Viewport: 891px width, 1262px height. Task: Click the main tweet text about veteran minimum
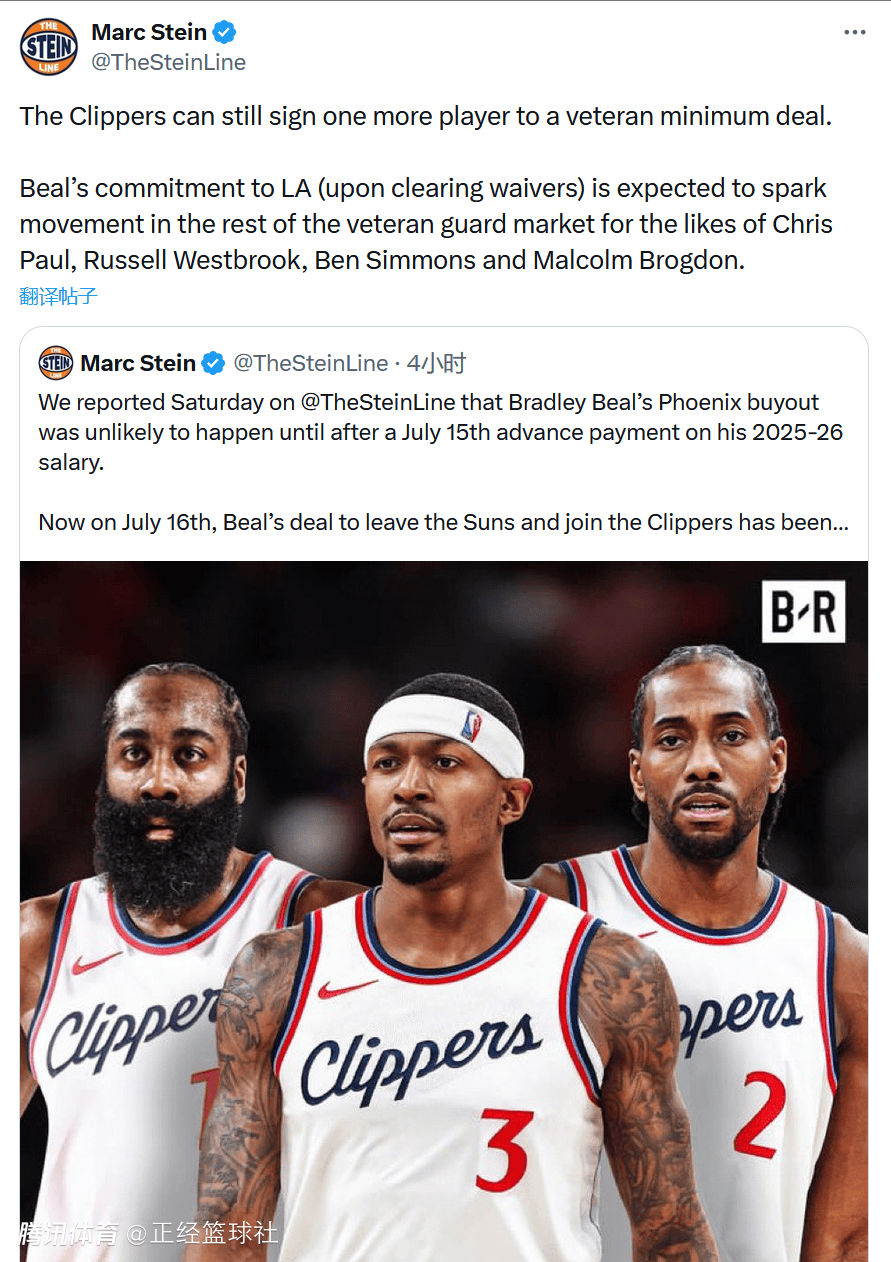[425, 116]
